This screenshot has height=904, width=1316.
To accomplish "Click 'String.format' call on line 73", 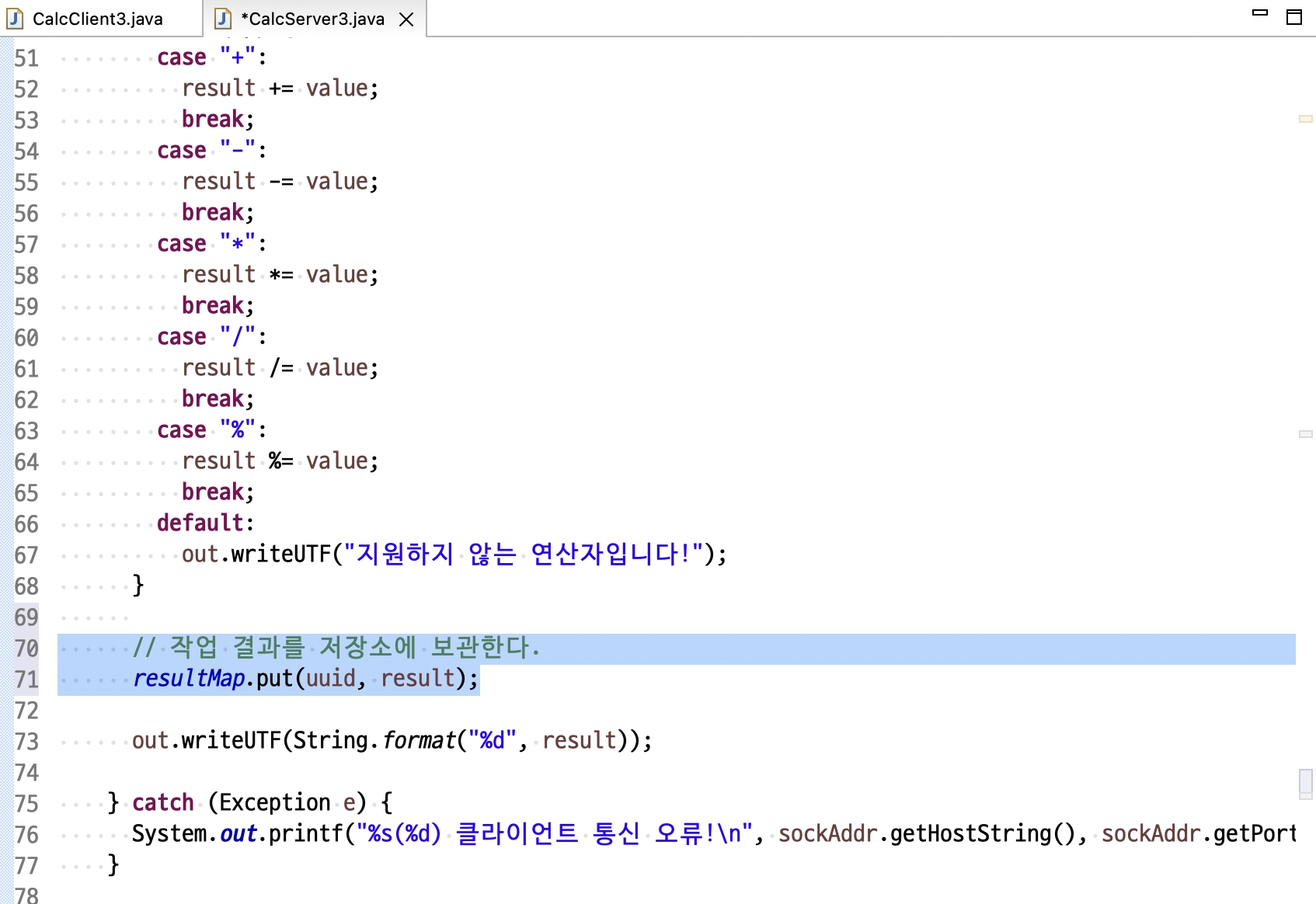I will click(374, 741).
